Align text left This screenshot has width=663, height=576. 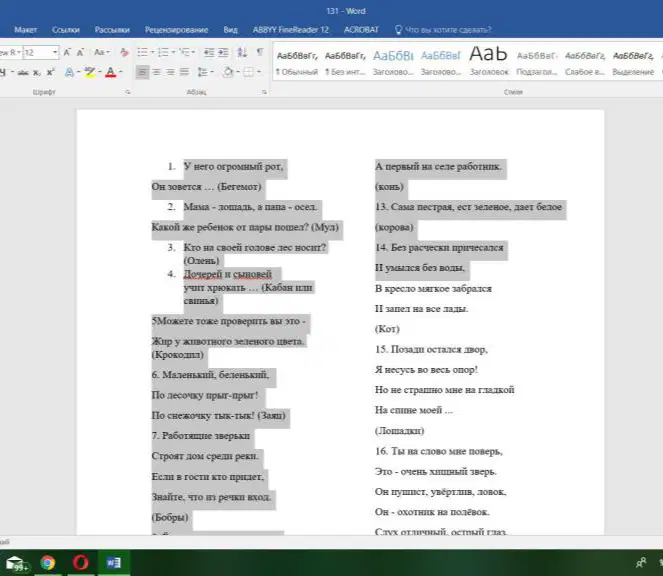pos(142,72)
